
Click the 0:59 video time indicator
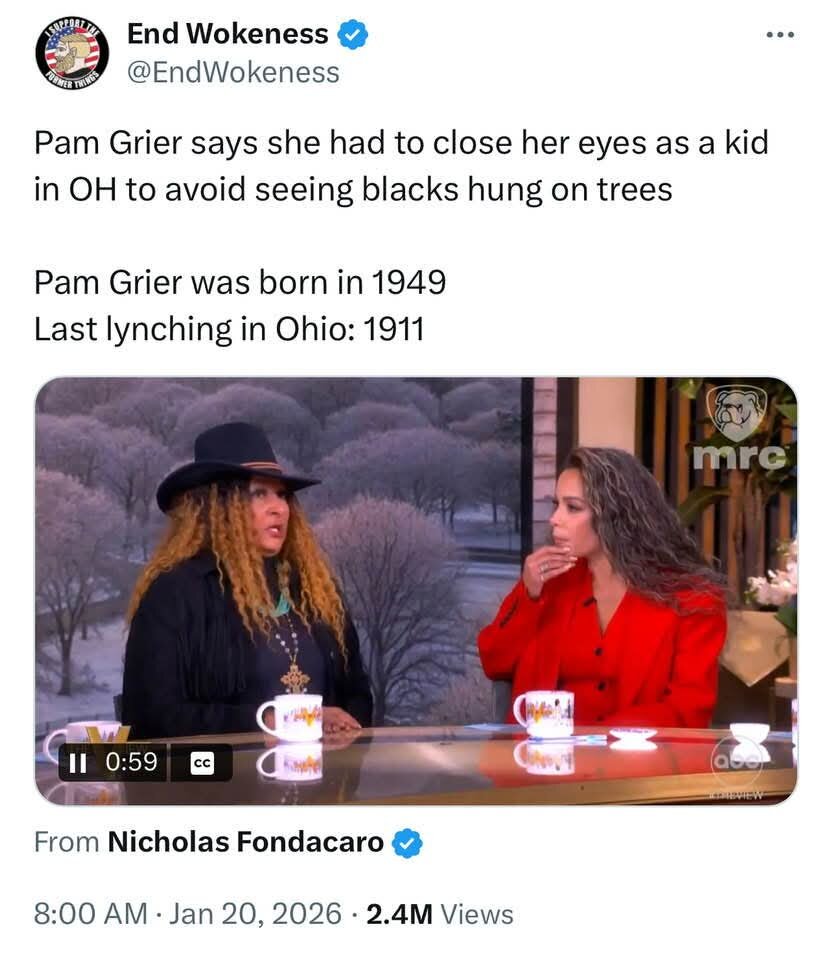point(131,762)
